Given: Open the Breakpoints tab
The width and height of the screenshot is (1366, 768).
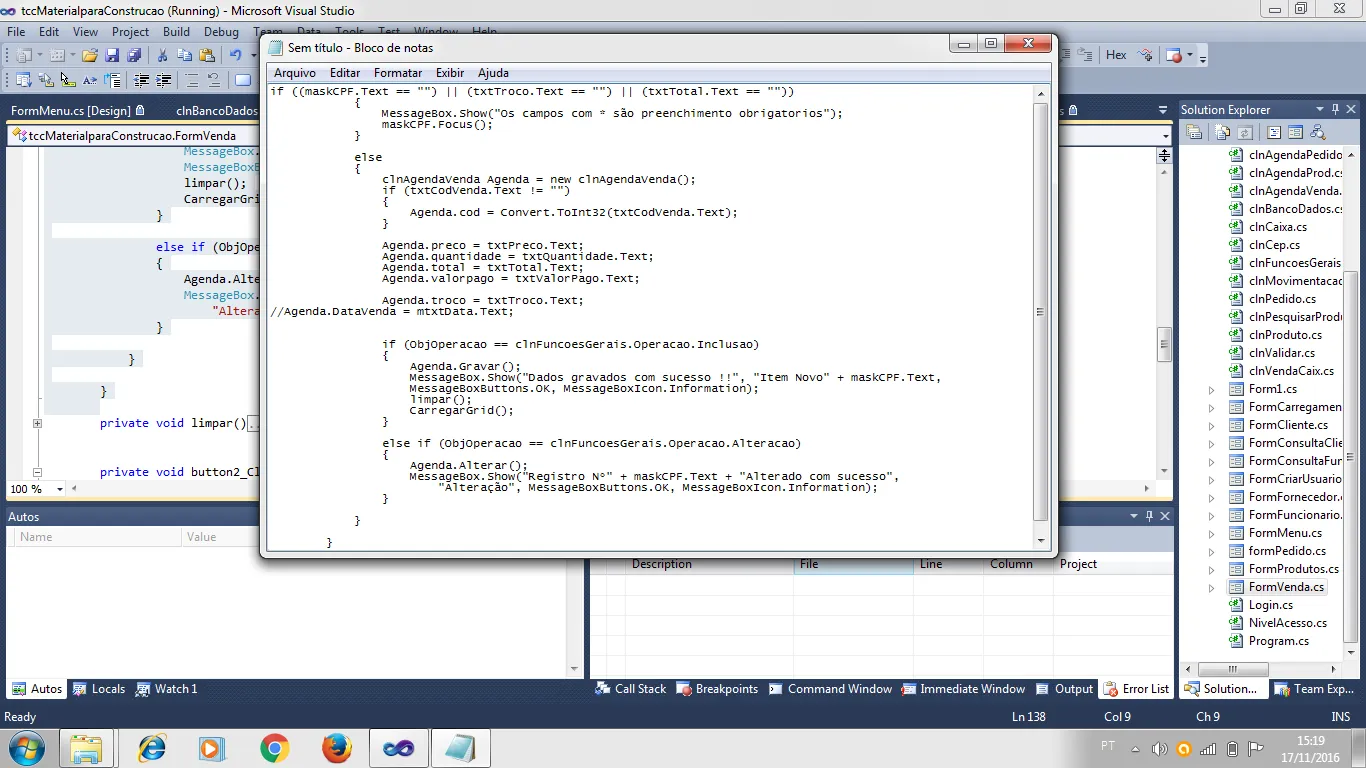Looking at the screenshot, I should tap(717, 689).
